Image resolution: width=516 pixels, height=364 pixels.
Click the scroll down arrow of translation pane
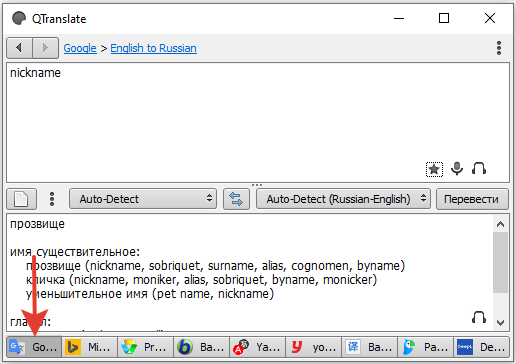click(x=500, y=322)
